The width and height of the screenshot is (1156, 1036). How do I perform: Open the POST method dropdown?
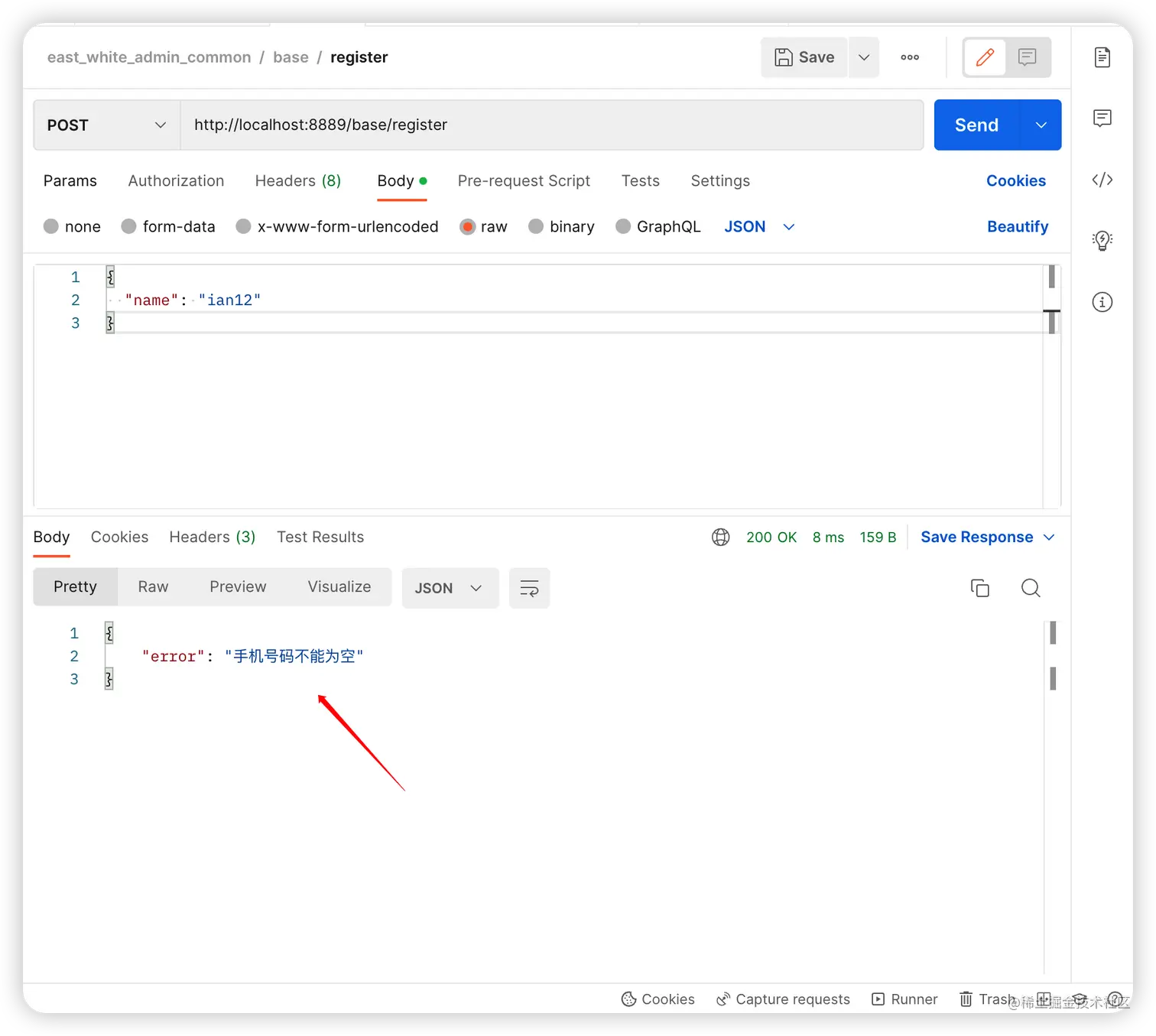click(x=107, y=125)
